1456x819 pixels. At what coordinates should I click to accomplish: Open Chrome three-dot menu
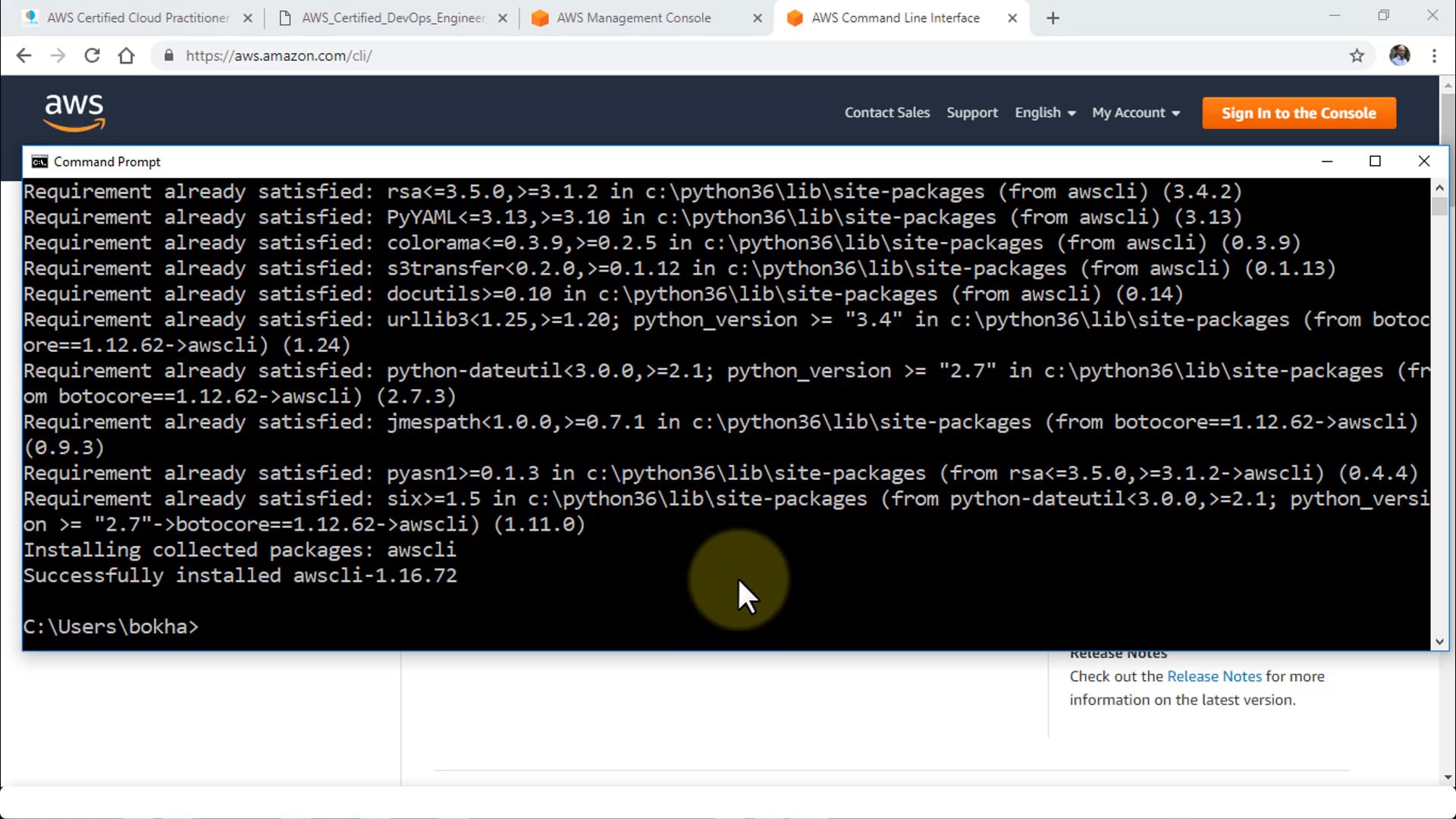(x=1434, y=55)
